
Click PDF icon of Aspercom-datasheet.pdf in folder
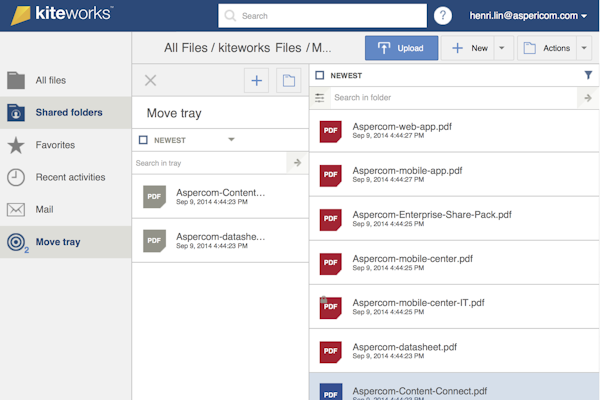(x=331, y=351)
